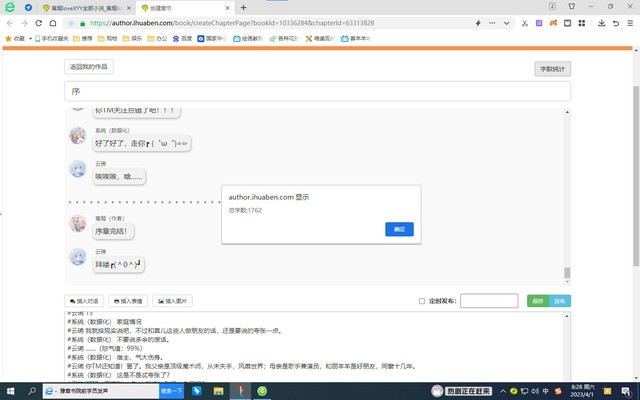Open a new browser tab
This screenshot has height=400, width=640.
point(243,7)
